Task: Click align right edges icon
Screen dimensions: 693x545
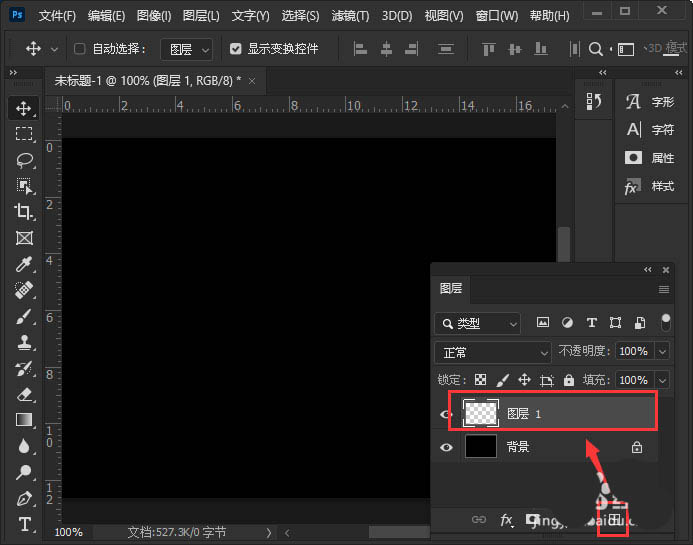Action: coord(411,49)
